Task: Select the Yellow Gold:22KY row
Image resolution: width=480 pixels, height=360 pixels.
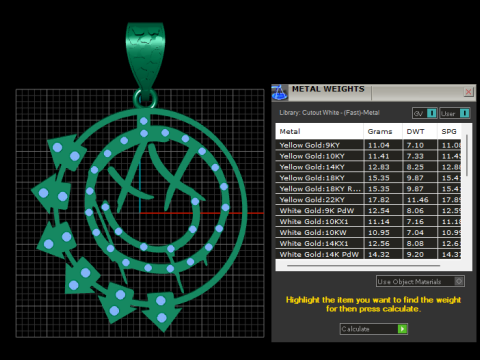Action: coord(369,200)
